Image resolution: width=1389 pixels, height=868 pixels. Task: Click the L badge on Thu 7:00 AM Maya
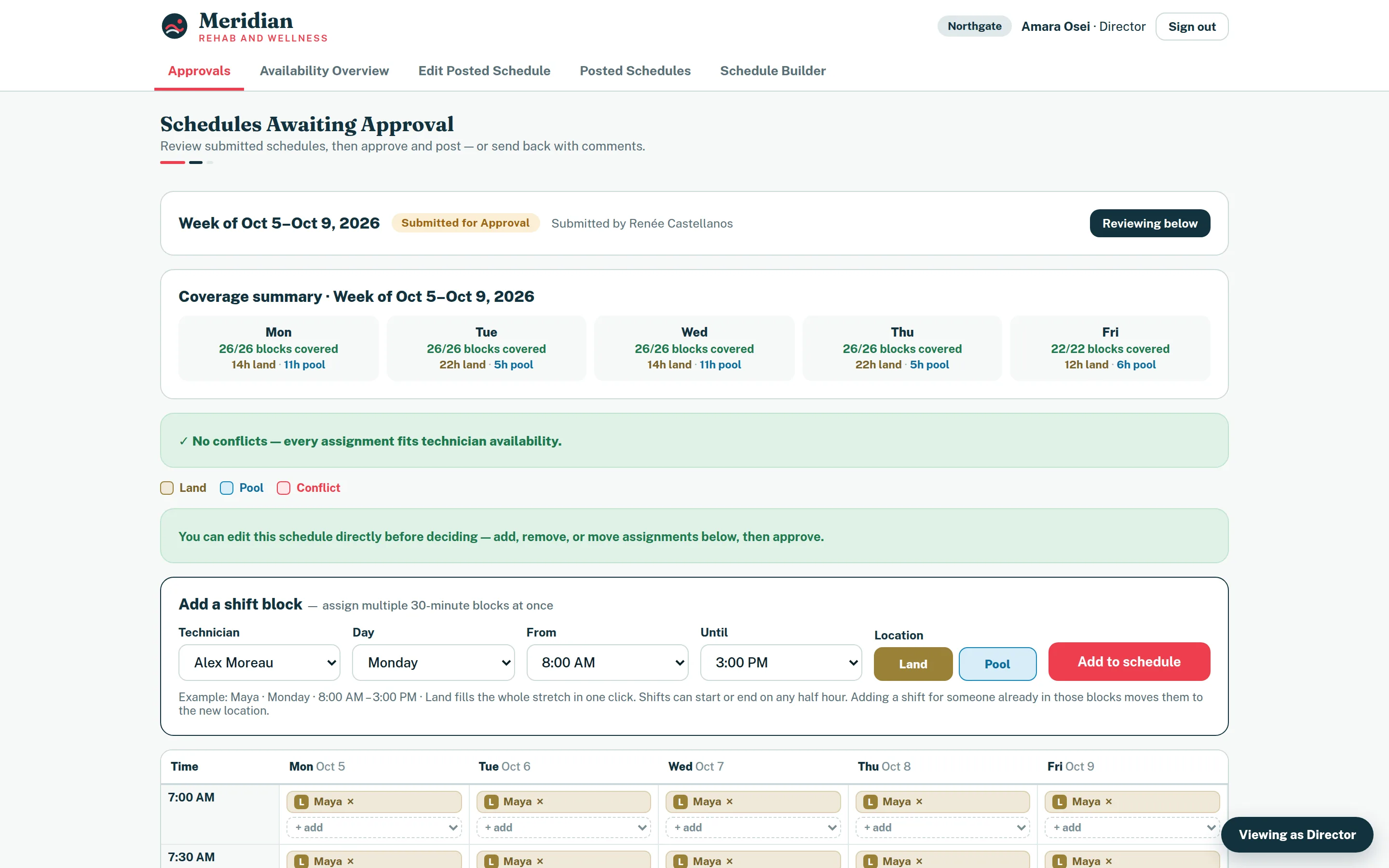870,802
